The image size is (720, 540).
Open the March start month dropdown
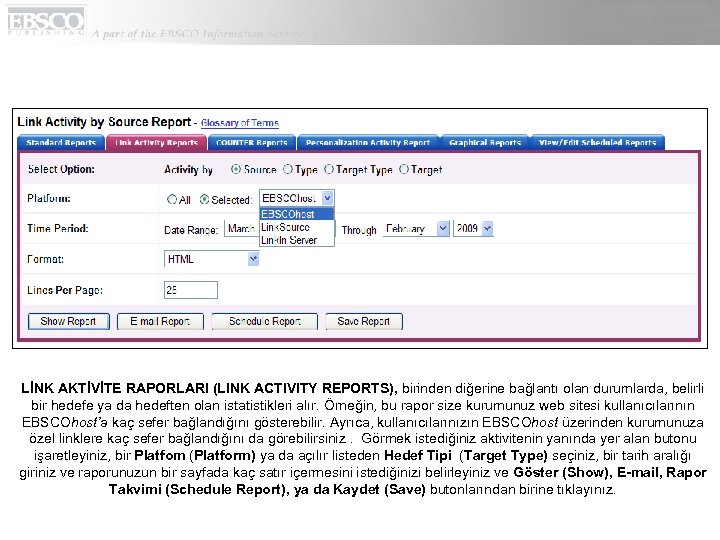[x=242, y=228]
